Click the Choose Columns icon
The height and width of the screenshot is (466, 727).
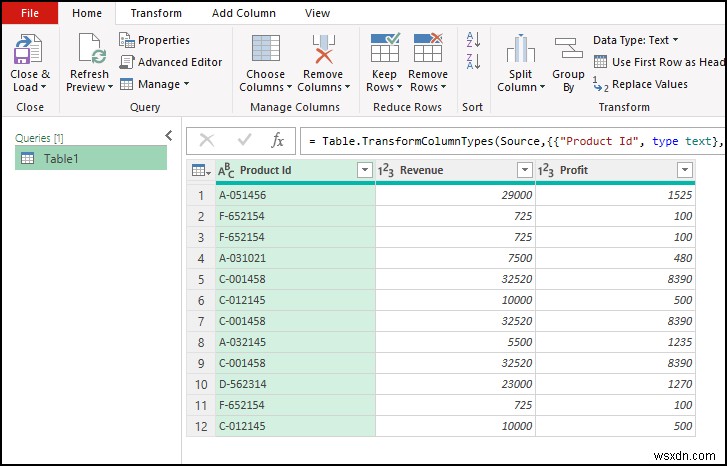coord(266,48)
